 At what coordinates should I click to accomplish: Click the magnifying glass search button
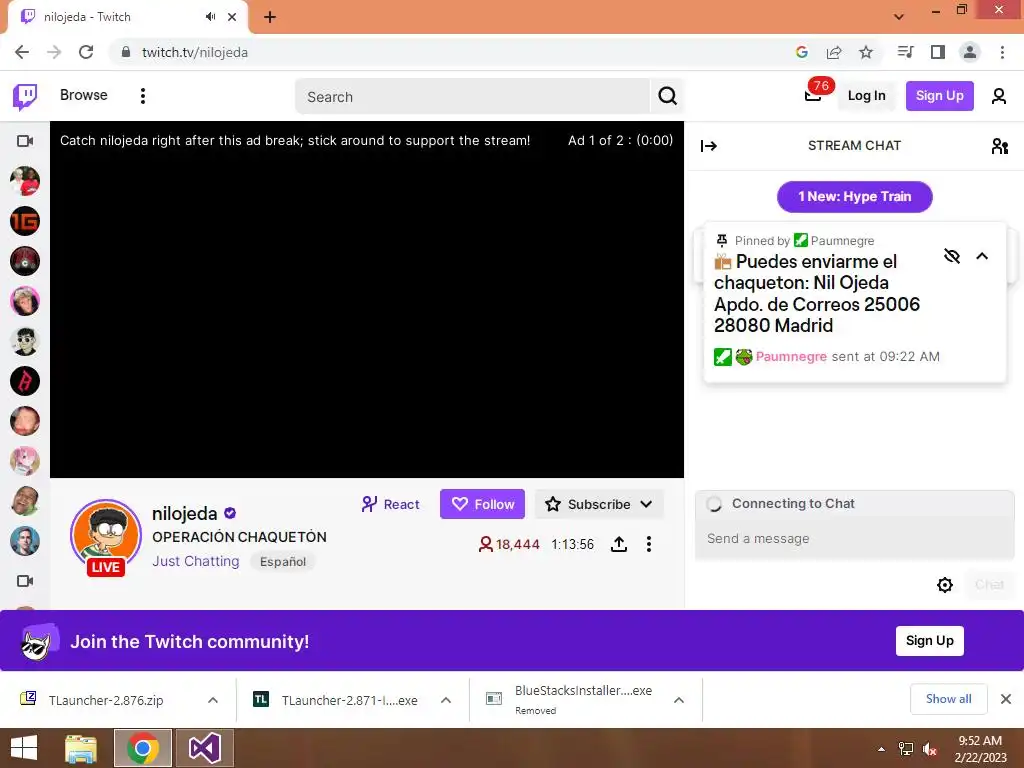tap(667, 97)
